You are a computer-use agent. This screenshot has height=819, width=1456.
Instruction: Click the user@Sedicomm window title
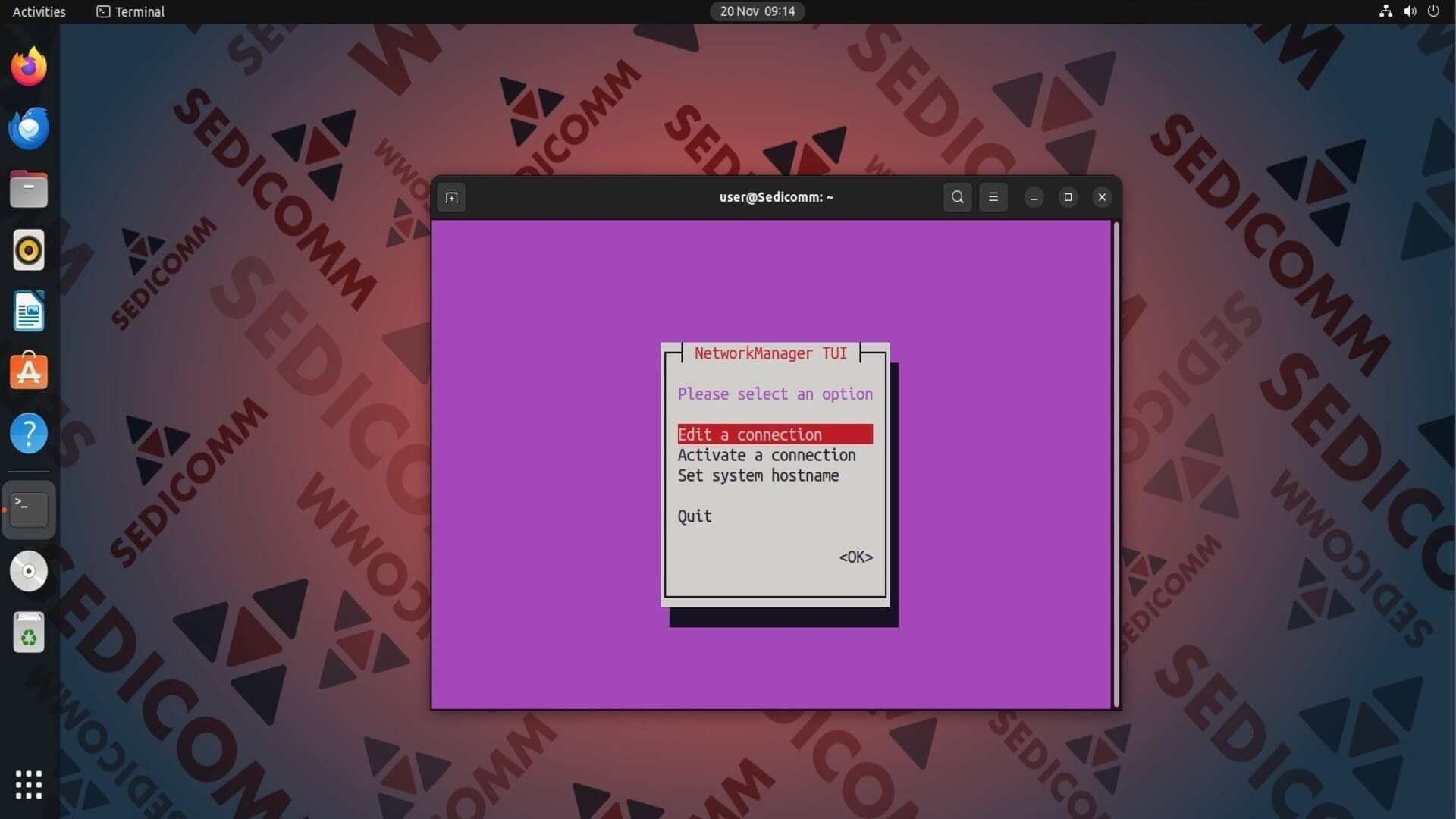tap(776, 197)
